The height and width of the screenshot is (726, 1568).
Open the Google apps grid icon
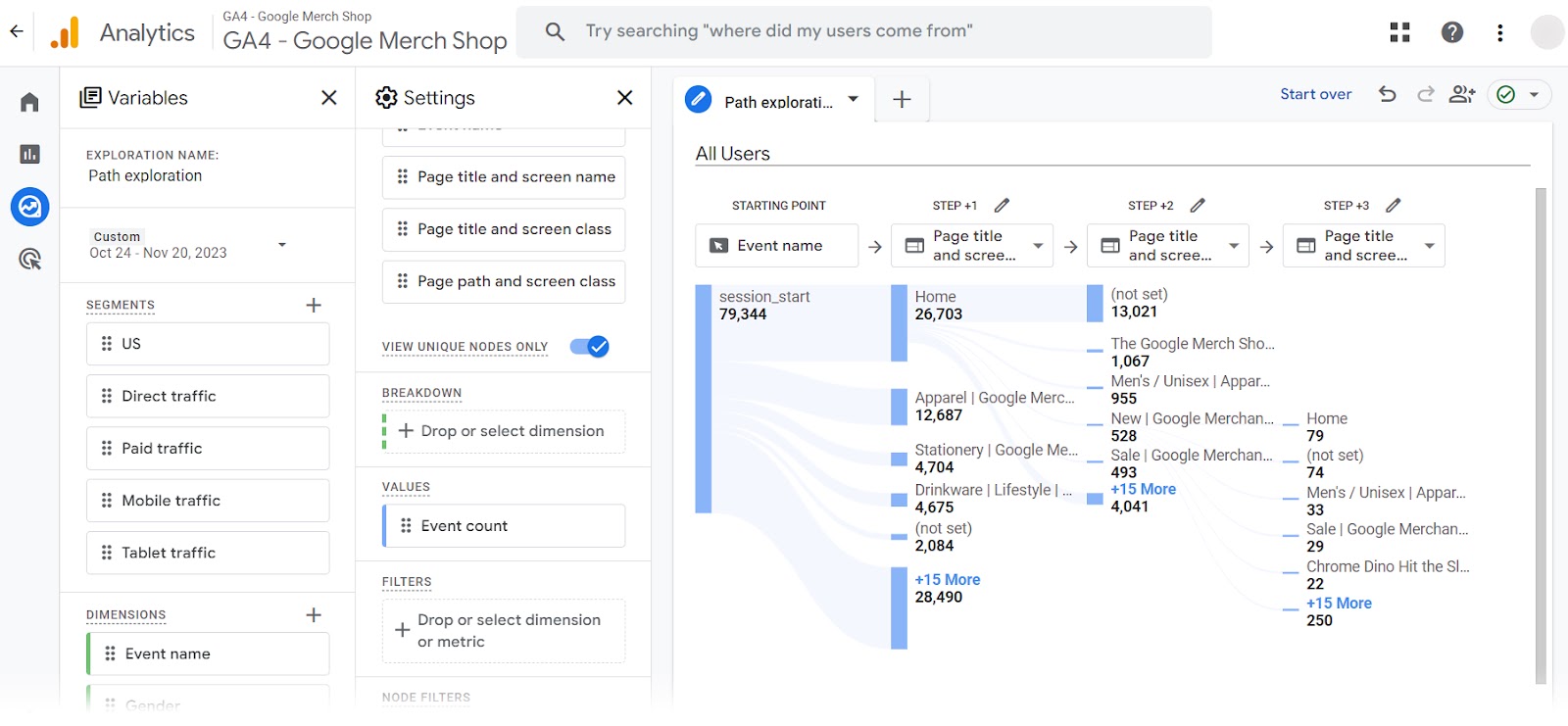1399,32
